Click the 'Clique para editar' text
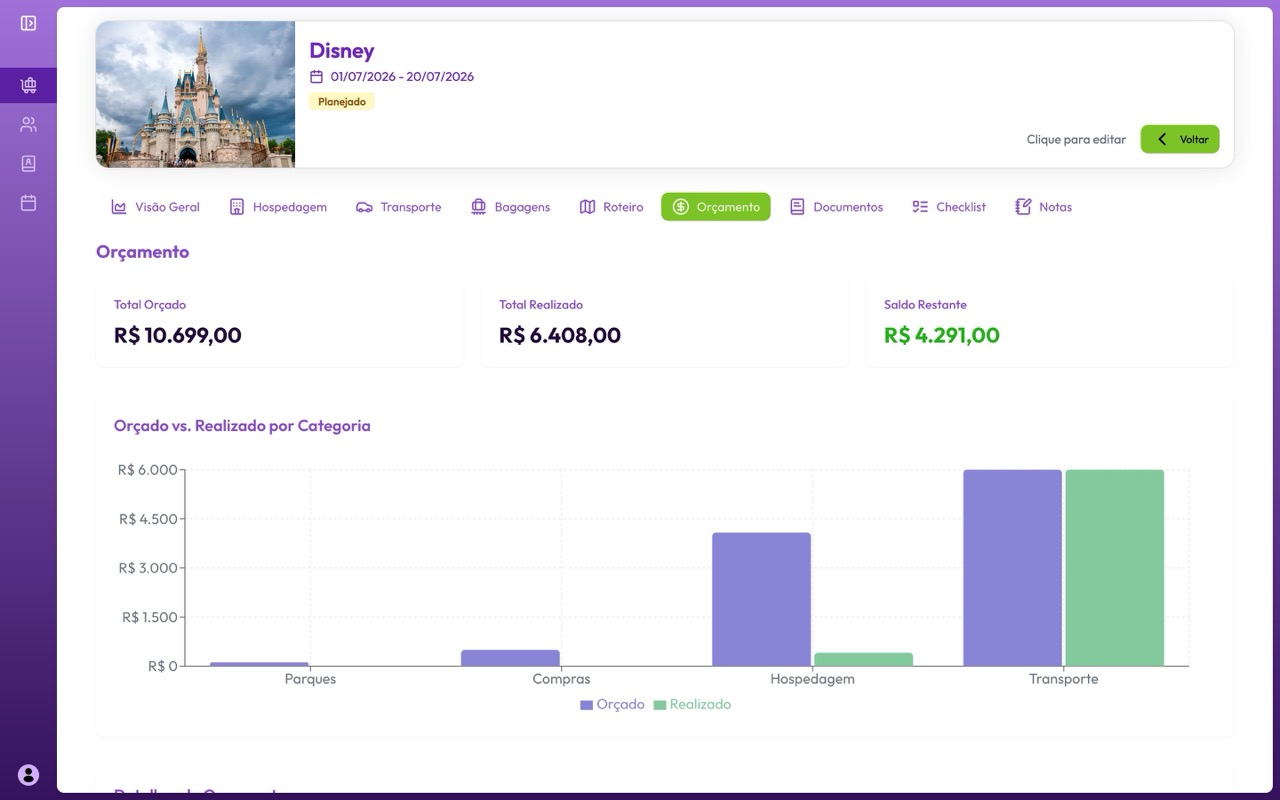 [x=1075, y=139]
